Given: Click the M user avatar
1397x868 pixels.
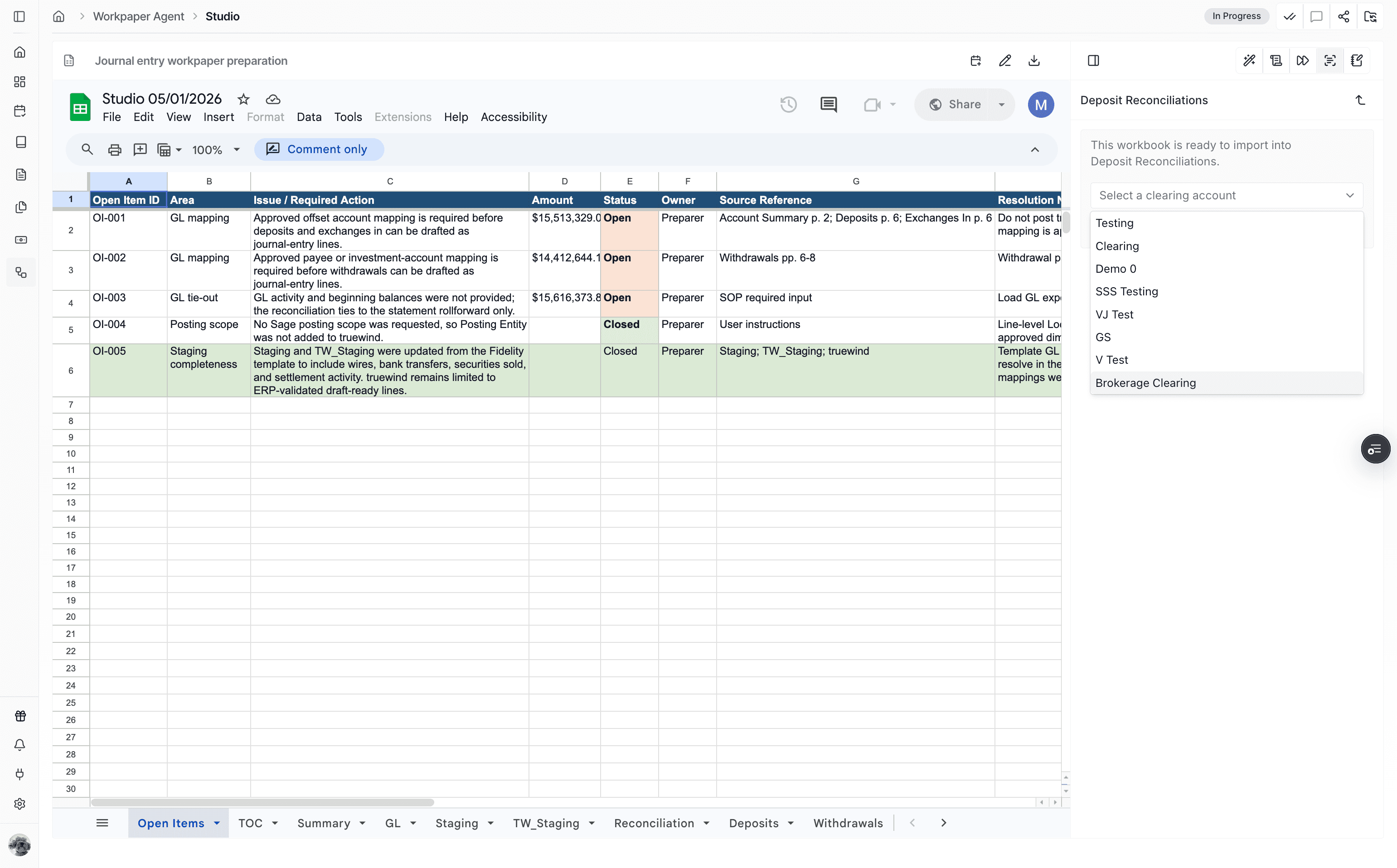Looking at the screenshot, I should [1040, 105].
